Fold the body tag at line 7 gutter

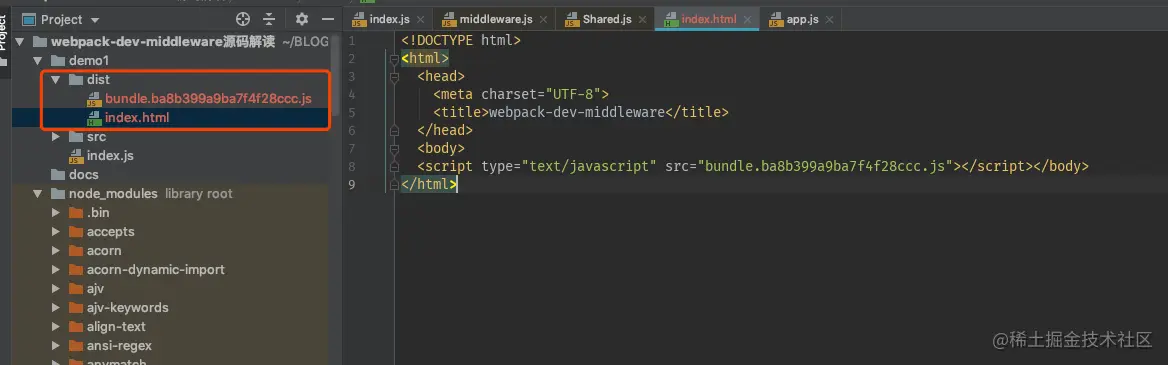pos(395,149)
